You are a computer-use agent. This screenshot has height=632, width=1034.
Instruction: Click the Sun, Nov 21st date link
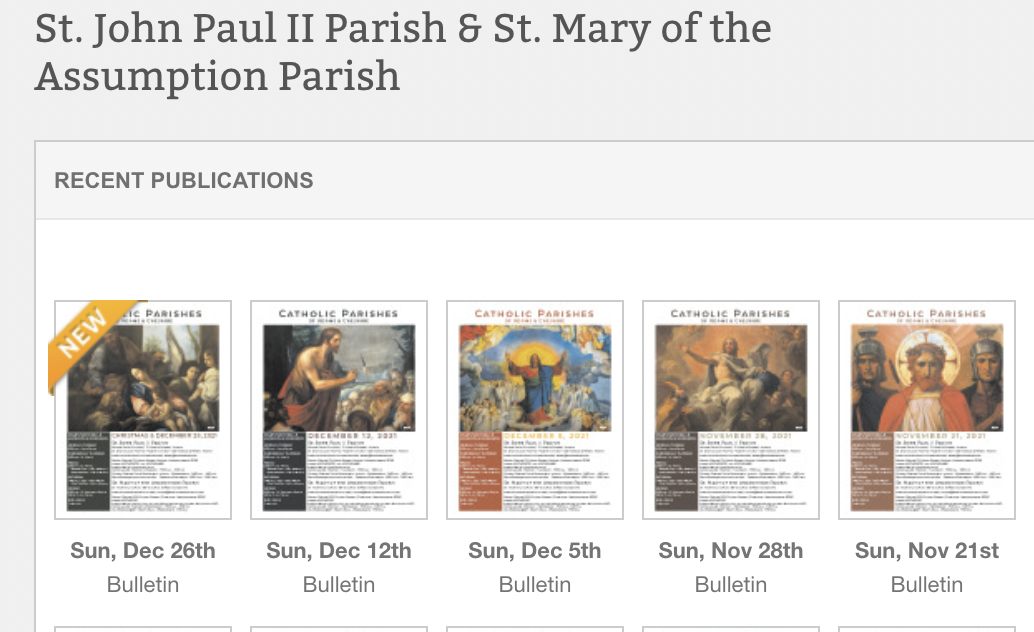pos(926,550)
